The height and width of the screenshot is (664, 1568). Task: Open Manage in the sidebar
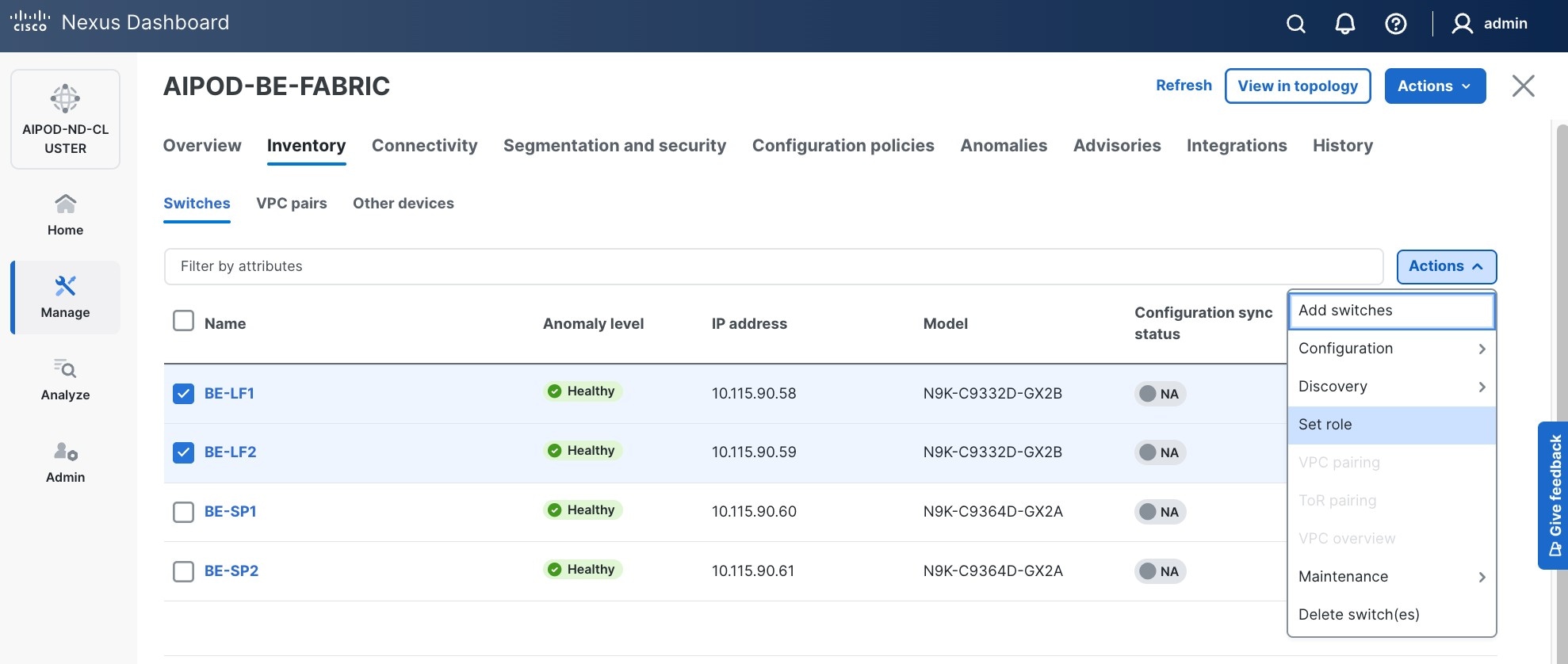pos(65,297)
